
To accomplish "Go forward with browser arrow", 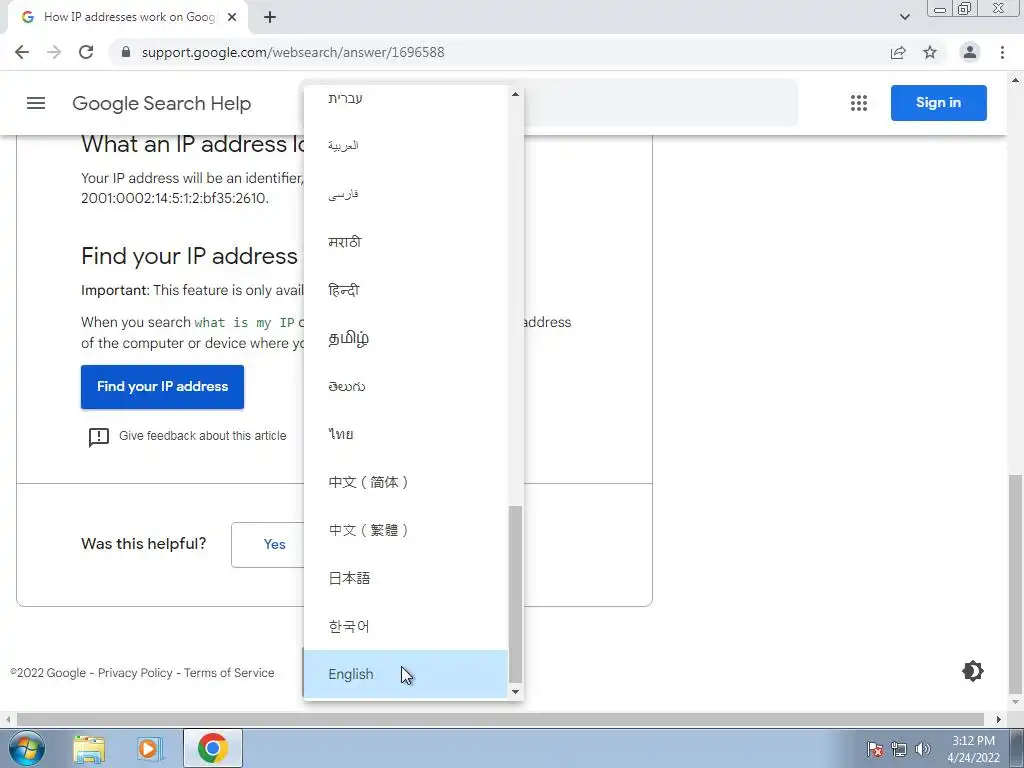I will coord(54,52).
